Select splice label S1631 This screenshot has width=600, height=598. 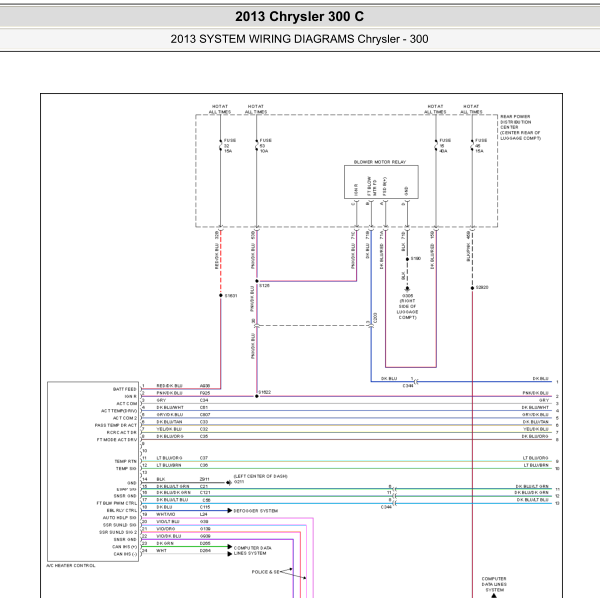tap(231, 296)
